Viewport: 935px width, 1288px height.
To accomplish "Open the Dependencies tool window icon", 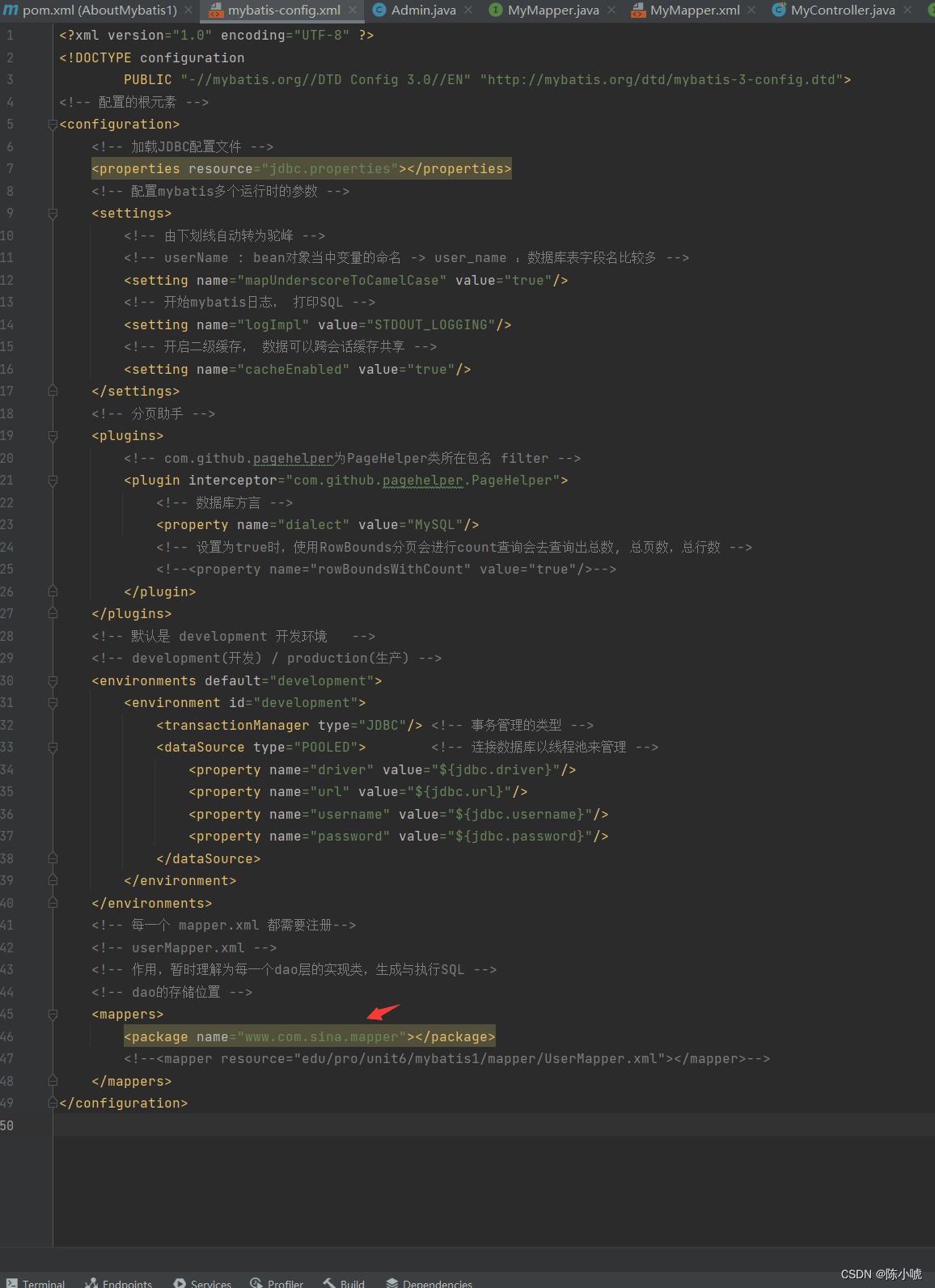I will tap(391, 1283).
